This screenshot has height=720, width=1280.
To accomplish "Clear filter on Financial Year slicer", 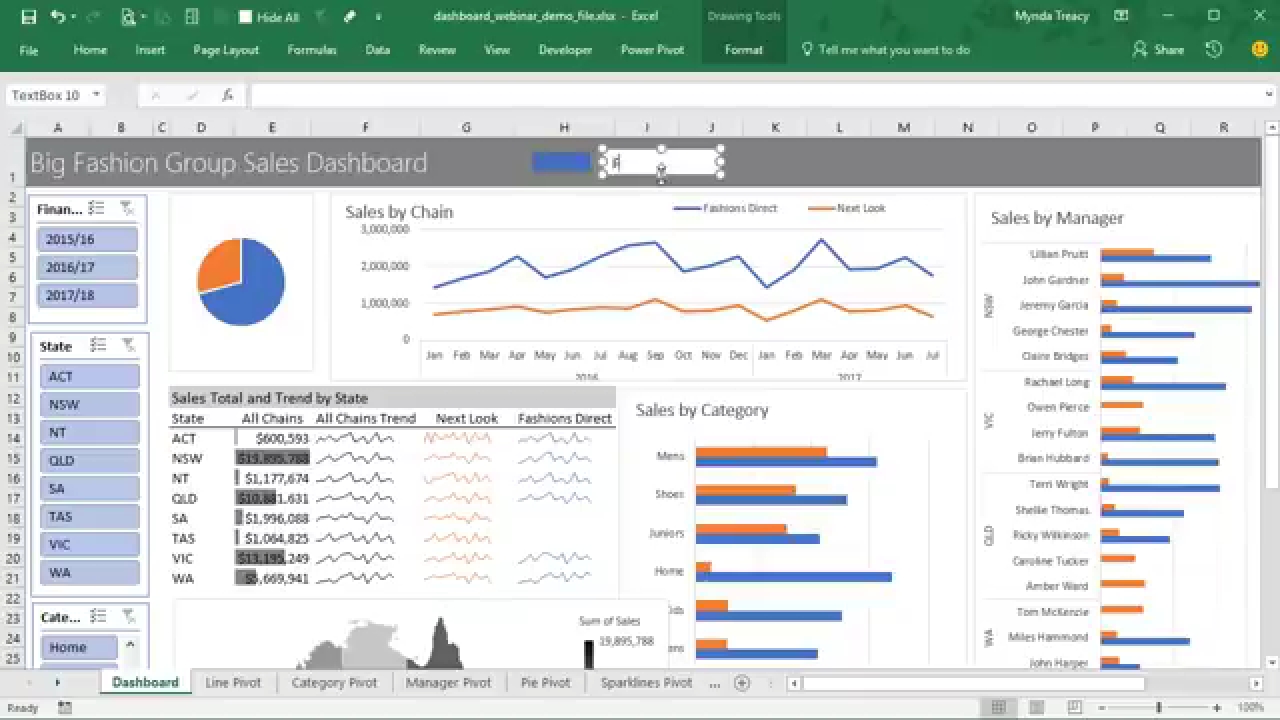I will pos(127,208).
